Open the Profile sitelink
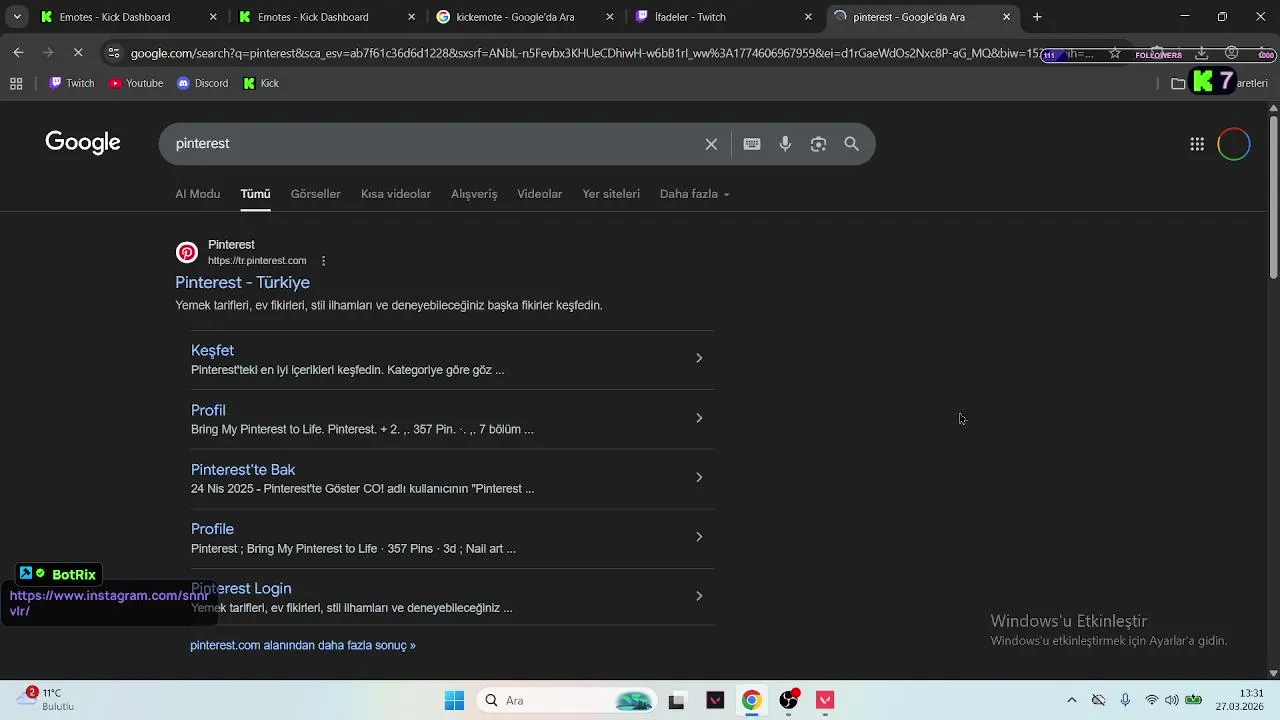 pos(212,529)
